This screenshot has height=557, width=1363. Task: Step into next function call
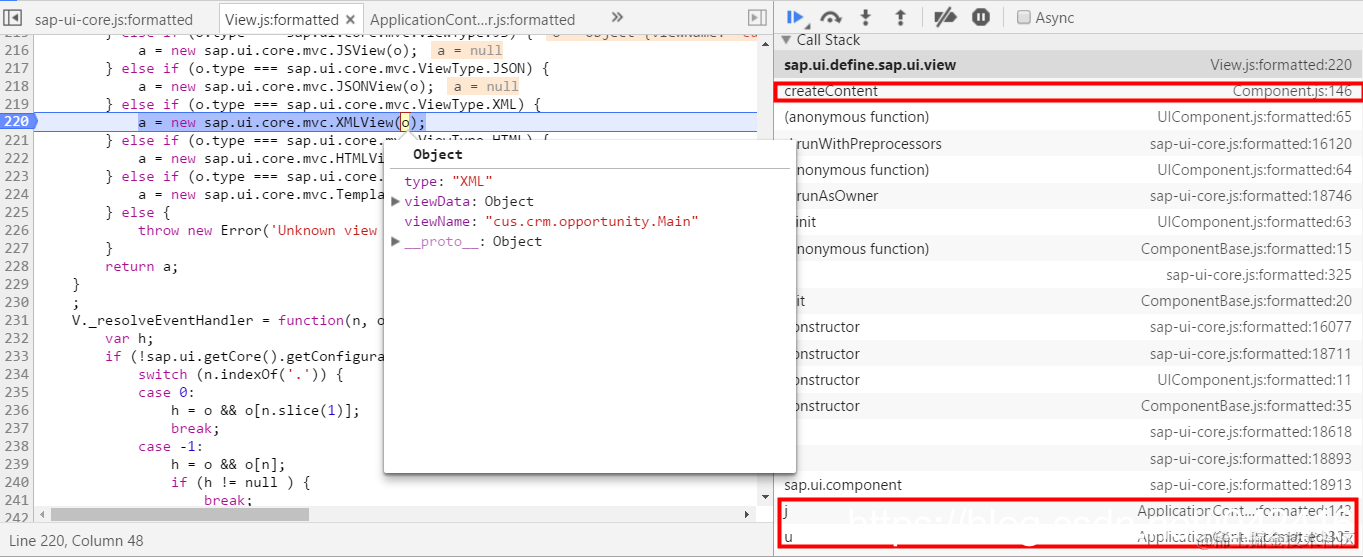pos(866,17)
